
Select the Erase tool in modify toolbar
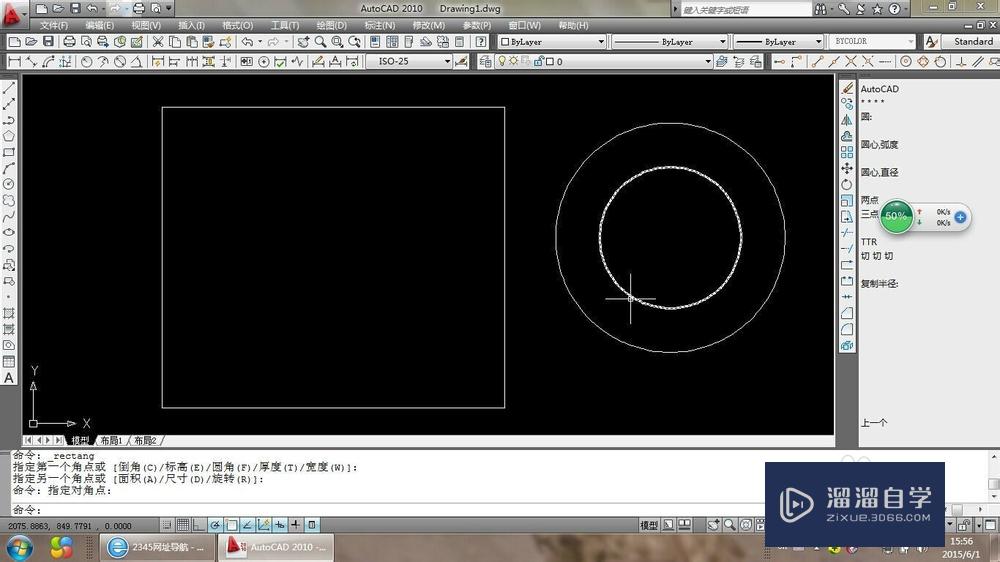point(847,88)
